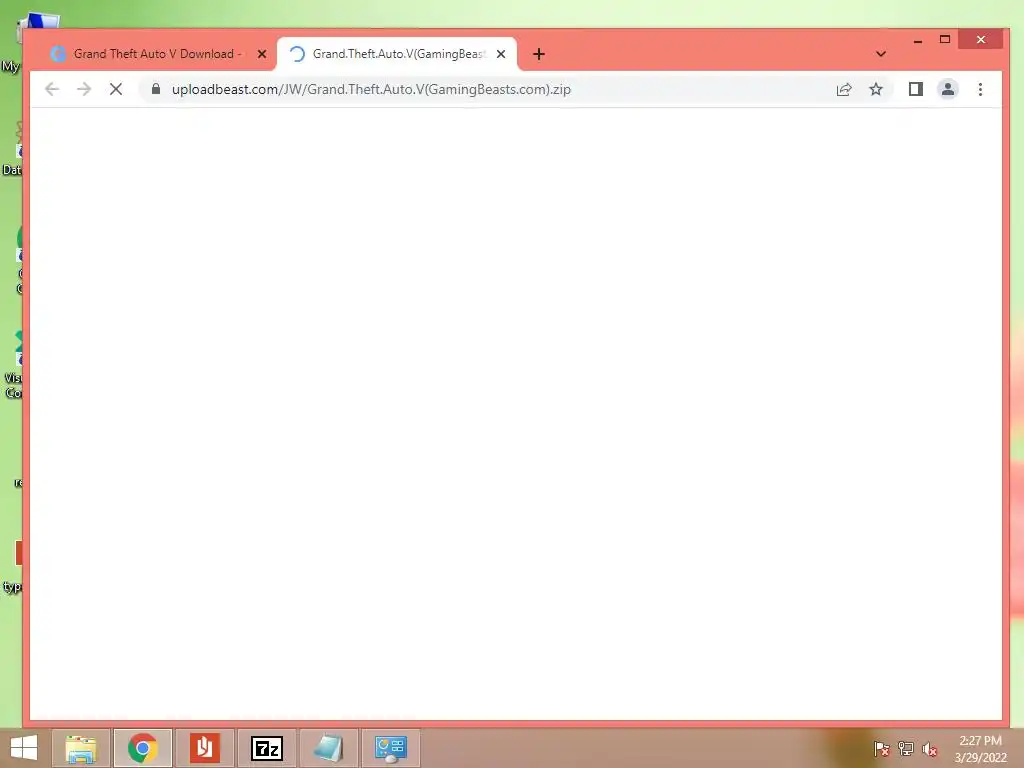Go back to the previous page

(52, 89)
